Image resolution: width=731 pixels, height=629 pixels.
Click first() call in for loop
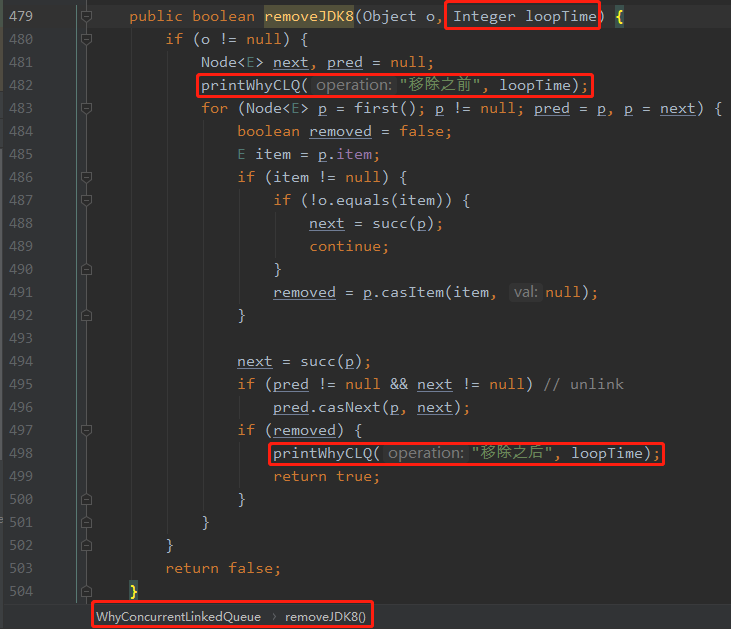pos(385,108)
